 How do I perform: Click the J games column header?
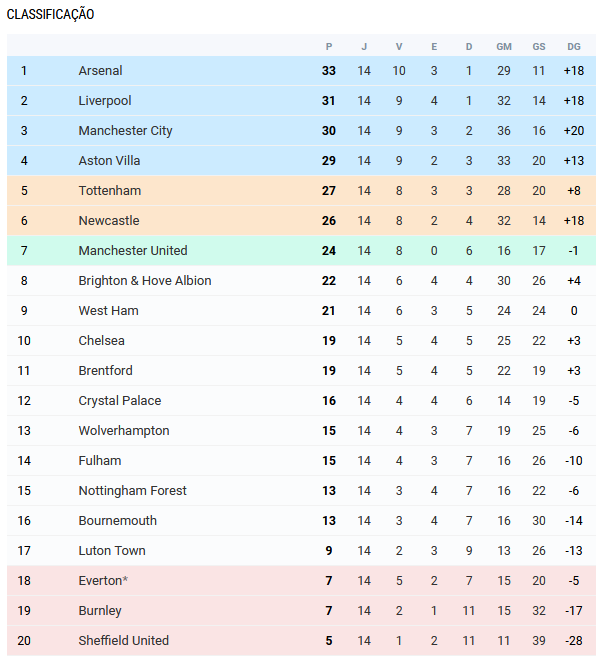(364, 47)
